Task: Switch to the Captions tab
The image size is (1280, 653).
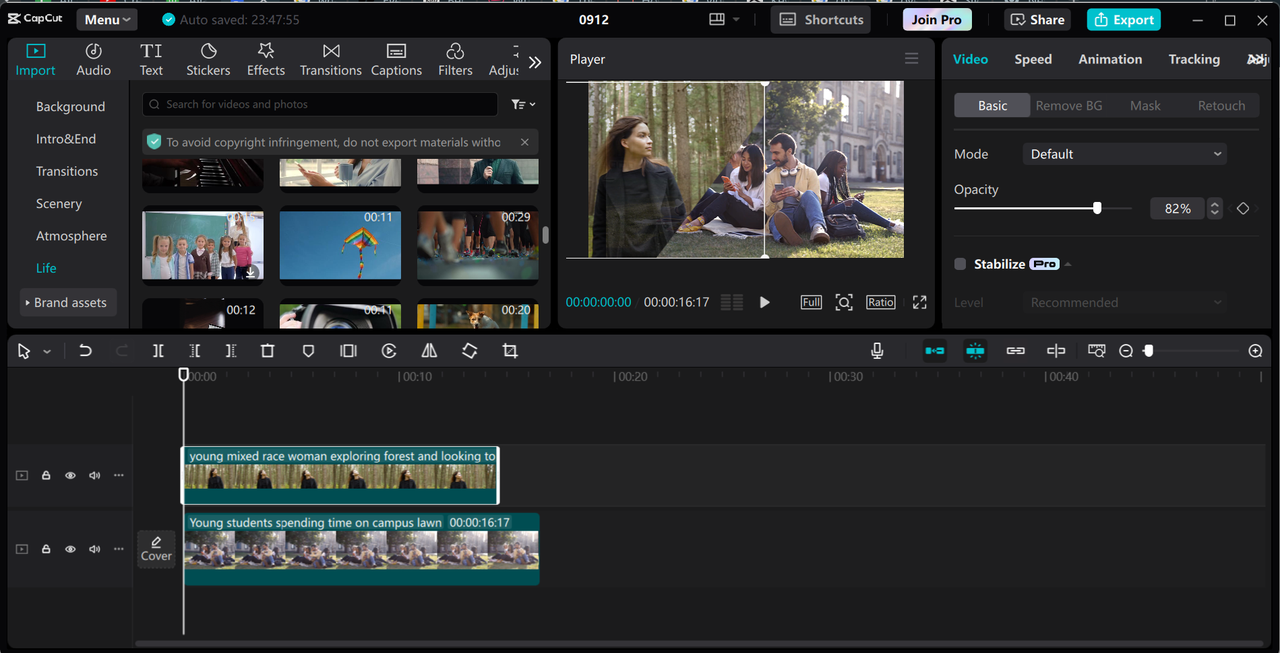Action: tap(396, 60)
